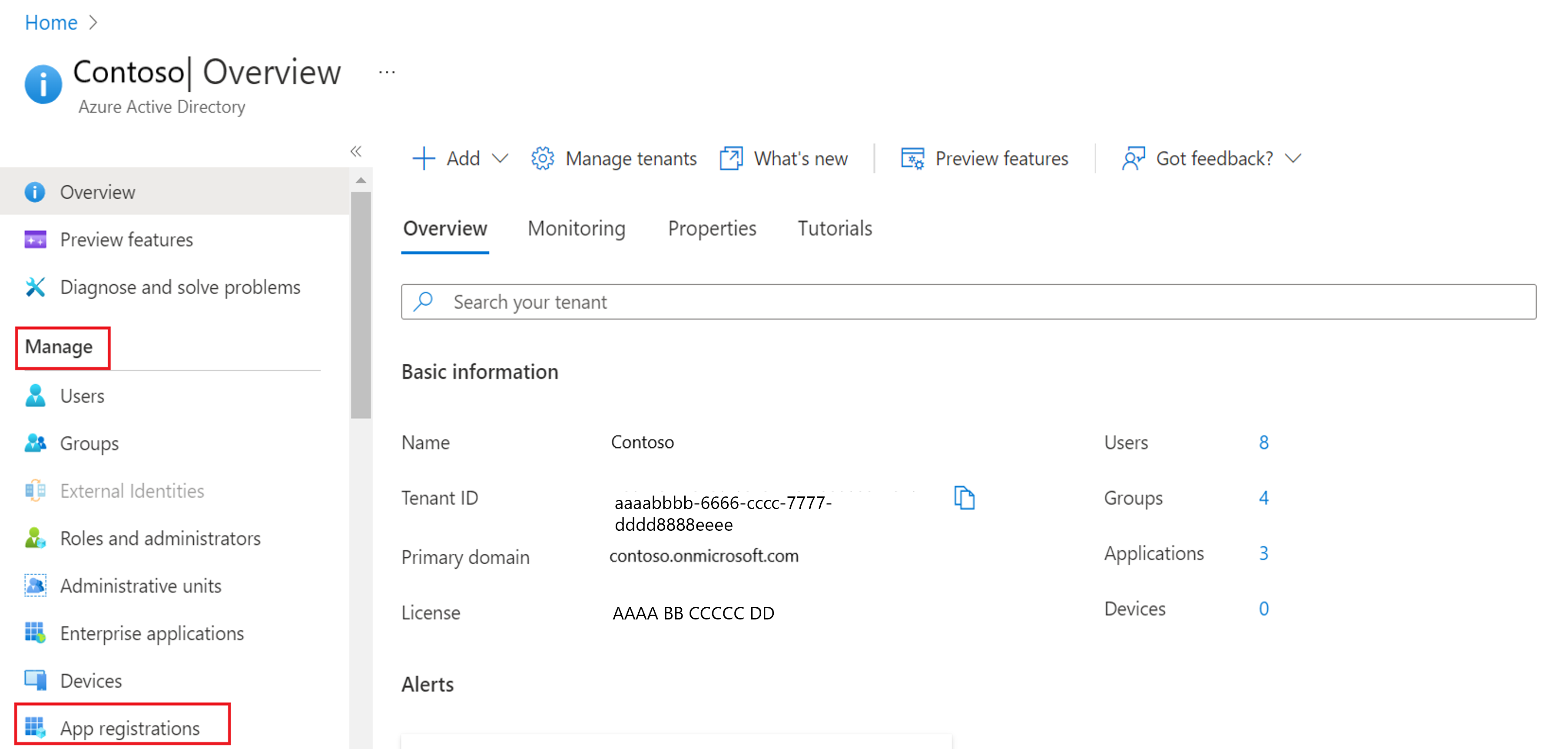
Task: Click the Roles and administrators icon
Action: point(35,538)
